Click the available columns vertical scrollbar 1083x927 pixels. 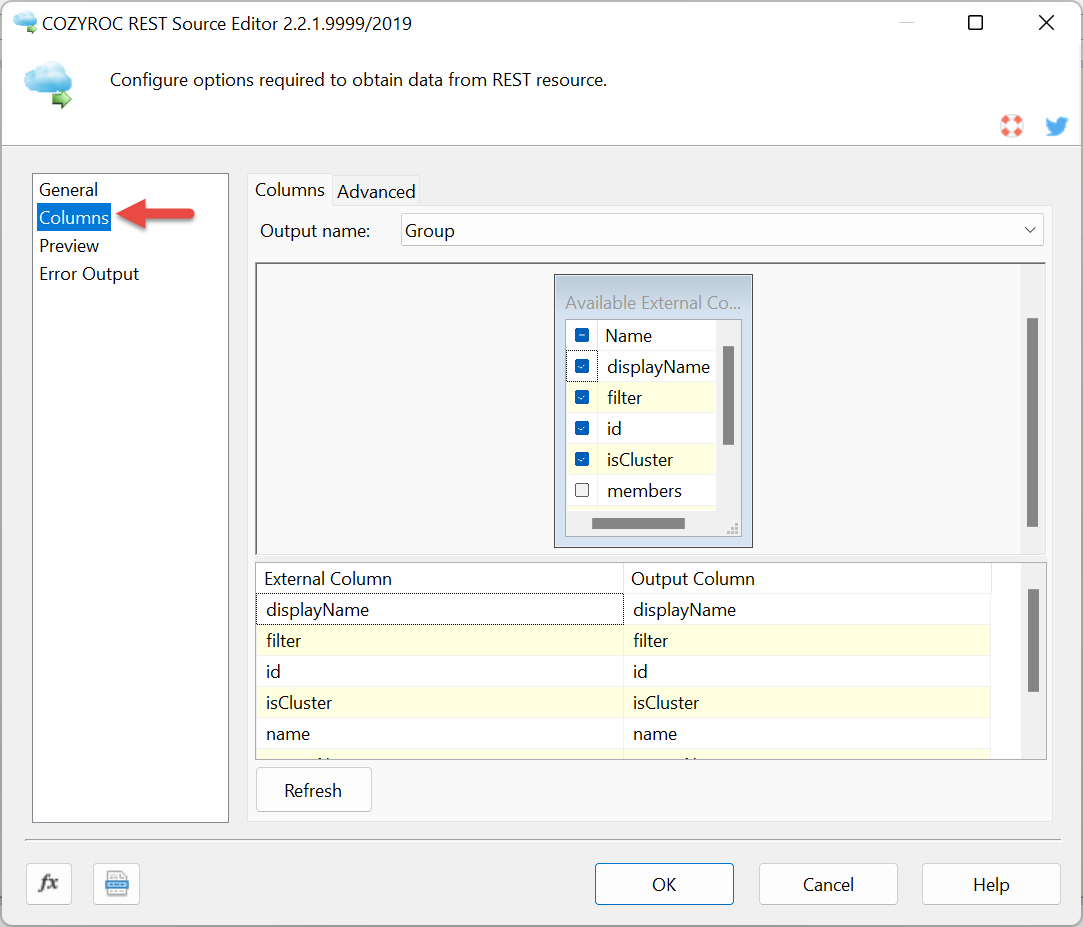click(728, 396)
